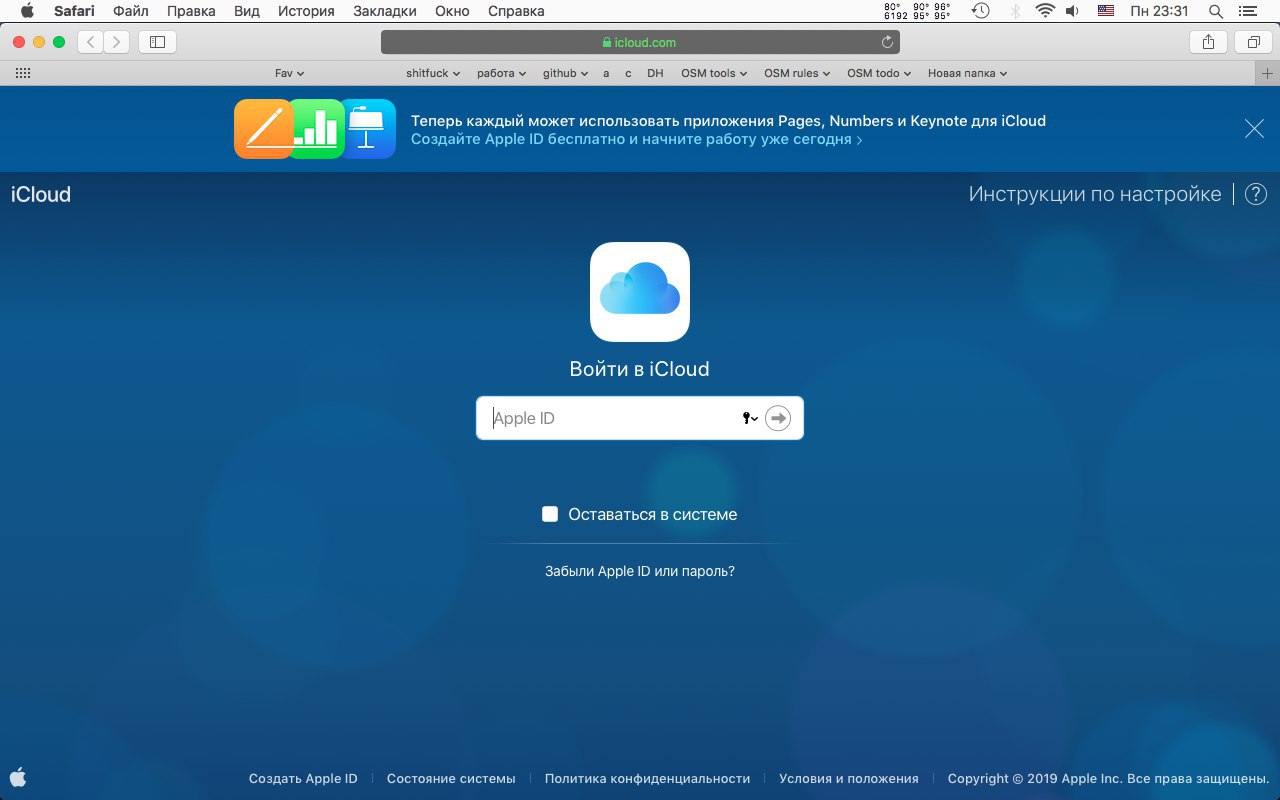Open the "c" bookmark in favorites bar

pyautogui.click(x=628, y=73)
